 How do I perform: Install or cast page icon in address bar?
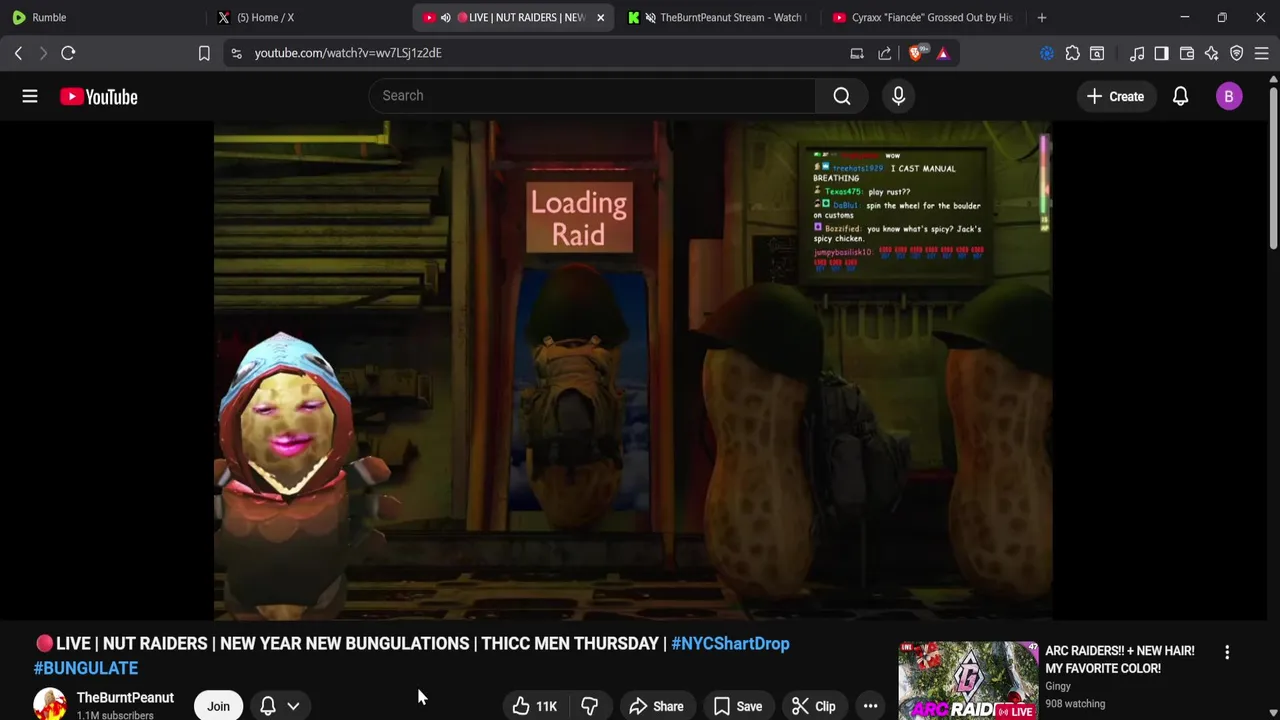857,53
